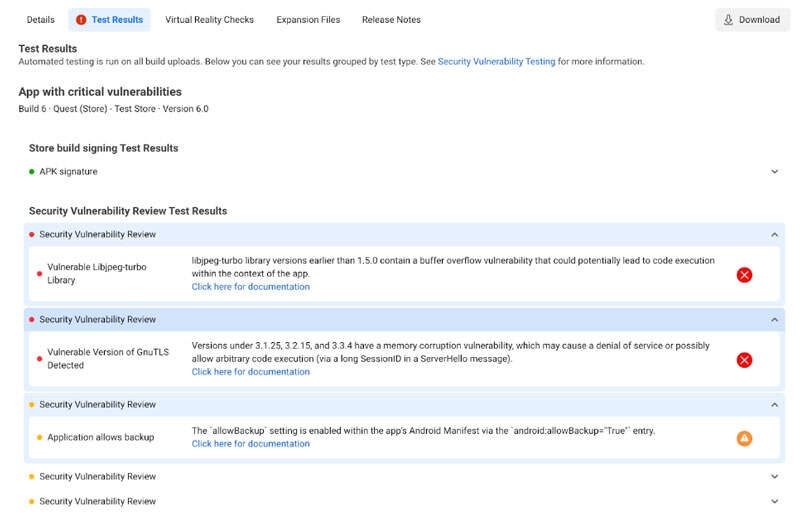Click the green status dot beside APK signature

pos(32,172)
